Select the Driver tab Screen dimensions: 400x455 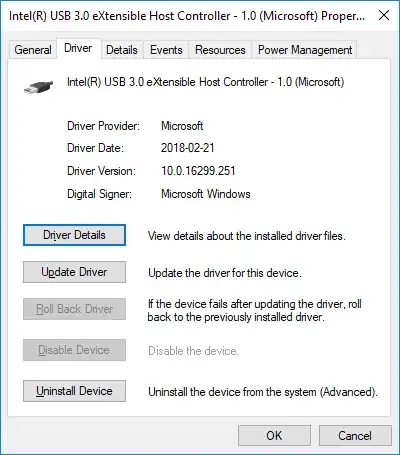pyautogui.click(x=78, y=48)
